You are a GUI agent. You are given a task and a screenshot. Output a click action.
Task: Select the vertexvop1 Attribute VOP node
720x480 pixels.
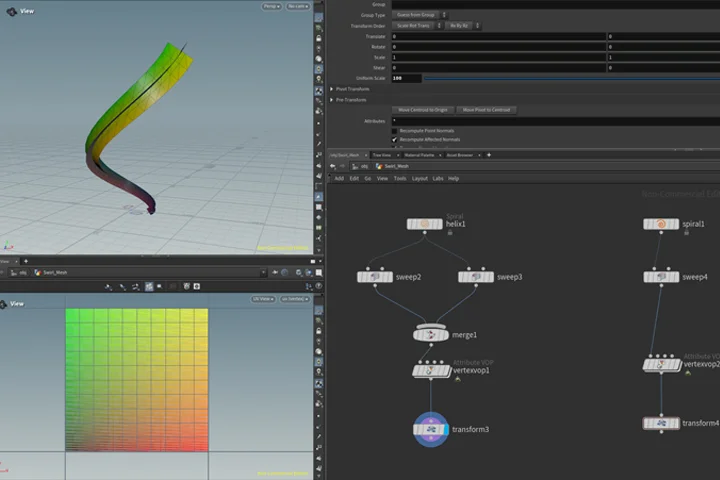[431, 370]
